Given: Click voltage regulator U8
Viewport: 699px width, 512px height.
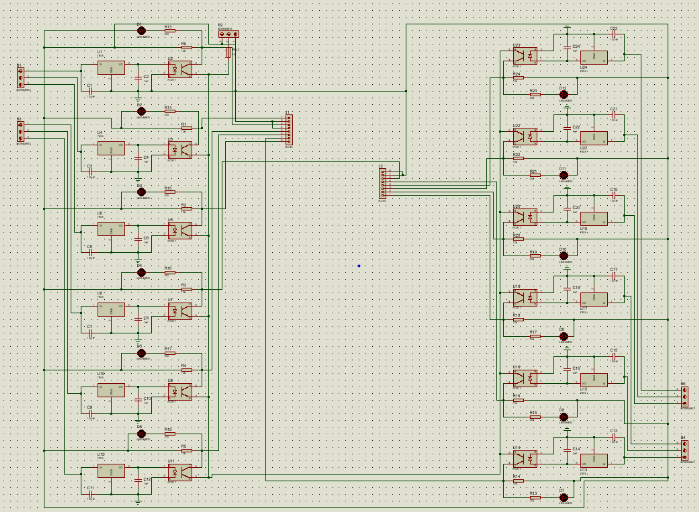Looking at the screenshot, I should click(111, 309).
